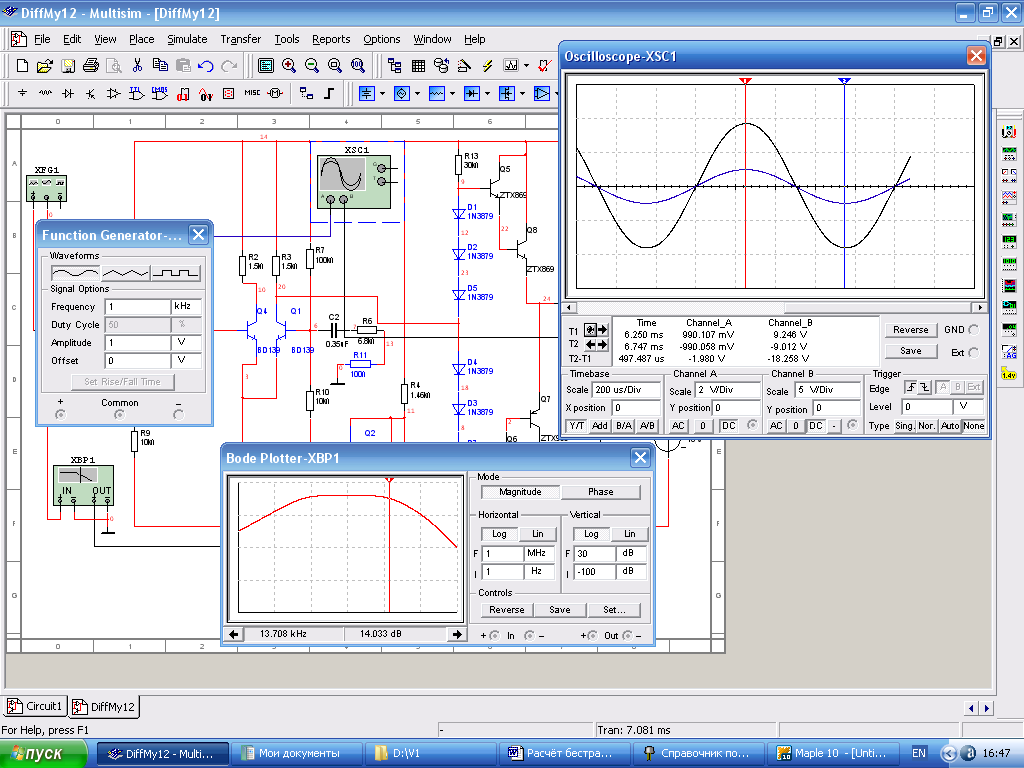Select the square wave waveform button
Screen dimensions: 1024x768
pyautogui.click(x=176, y=272)
